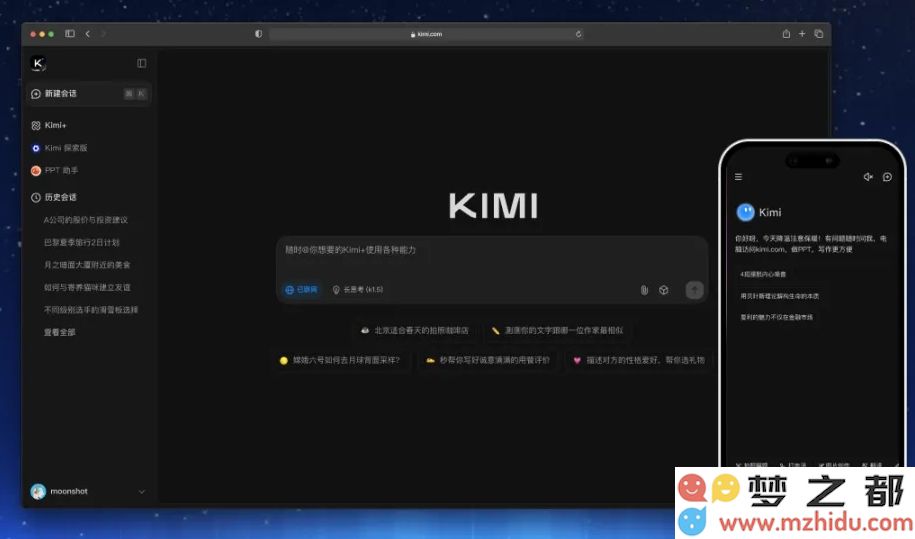Click the Safari privacy shield icon
Image resolution: width=915 pixels, height=539 pixels.
point(259,34)
